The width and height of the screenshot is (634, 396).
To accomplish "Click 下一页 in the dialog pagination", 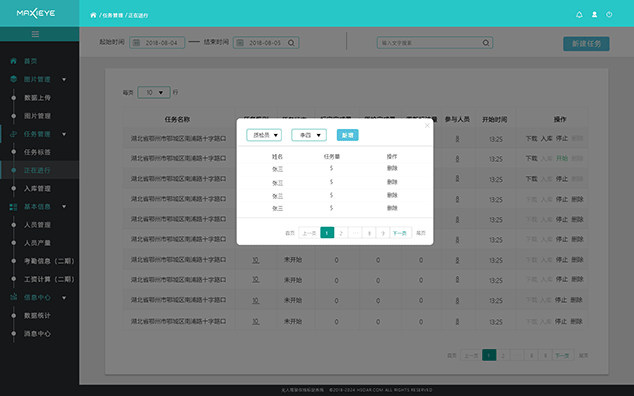I will [400, 233].
